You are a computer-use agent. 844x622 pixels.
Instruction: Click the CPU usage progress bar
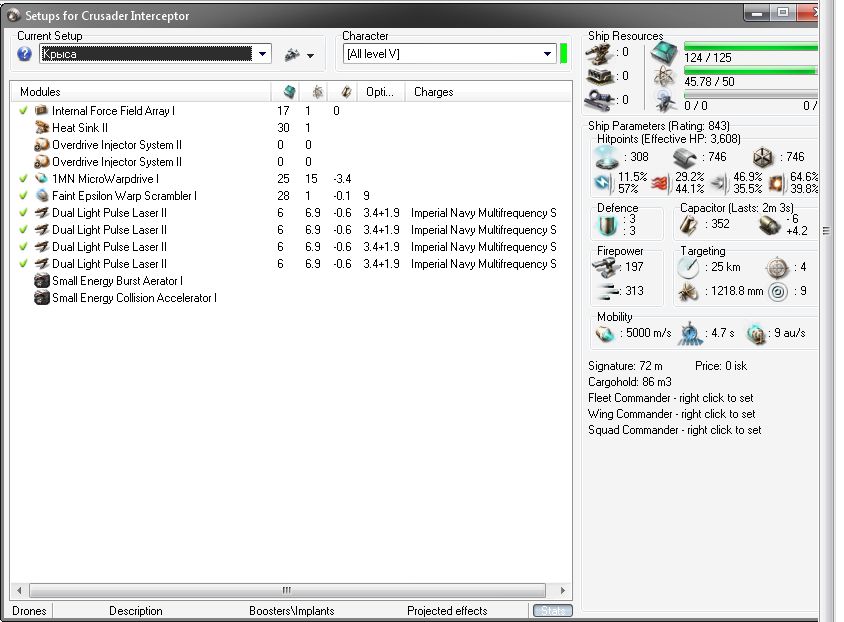(751, 47)
